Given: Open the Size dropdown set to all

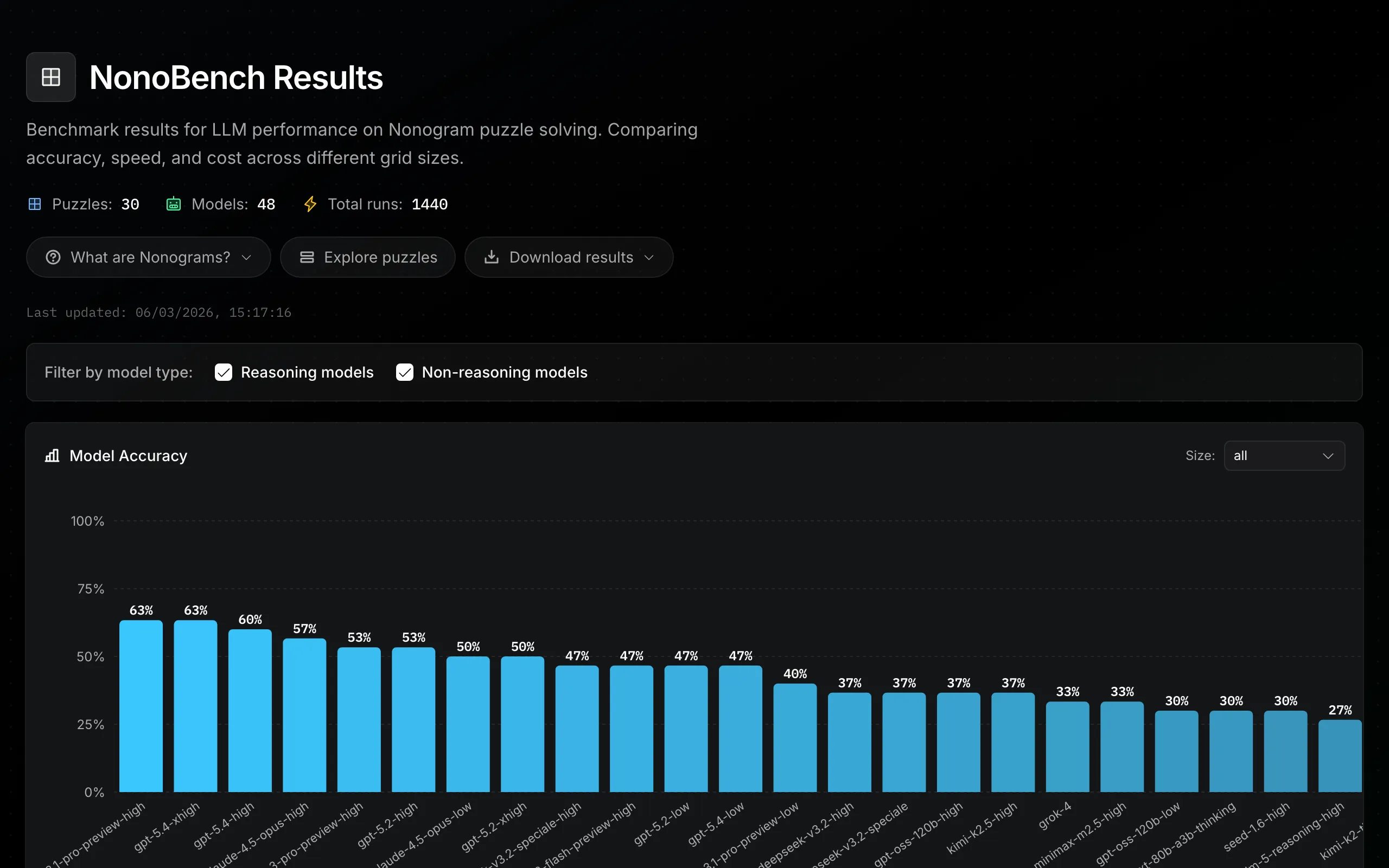Looking at the screenshot, I should (1284, 456).
